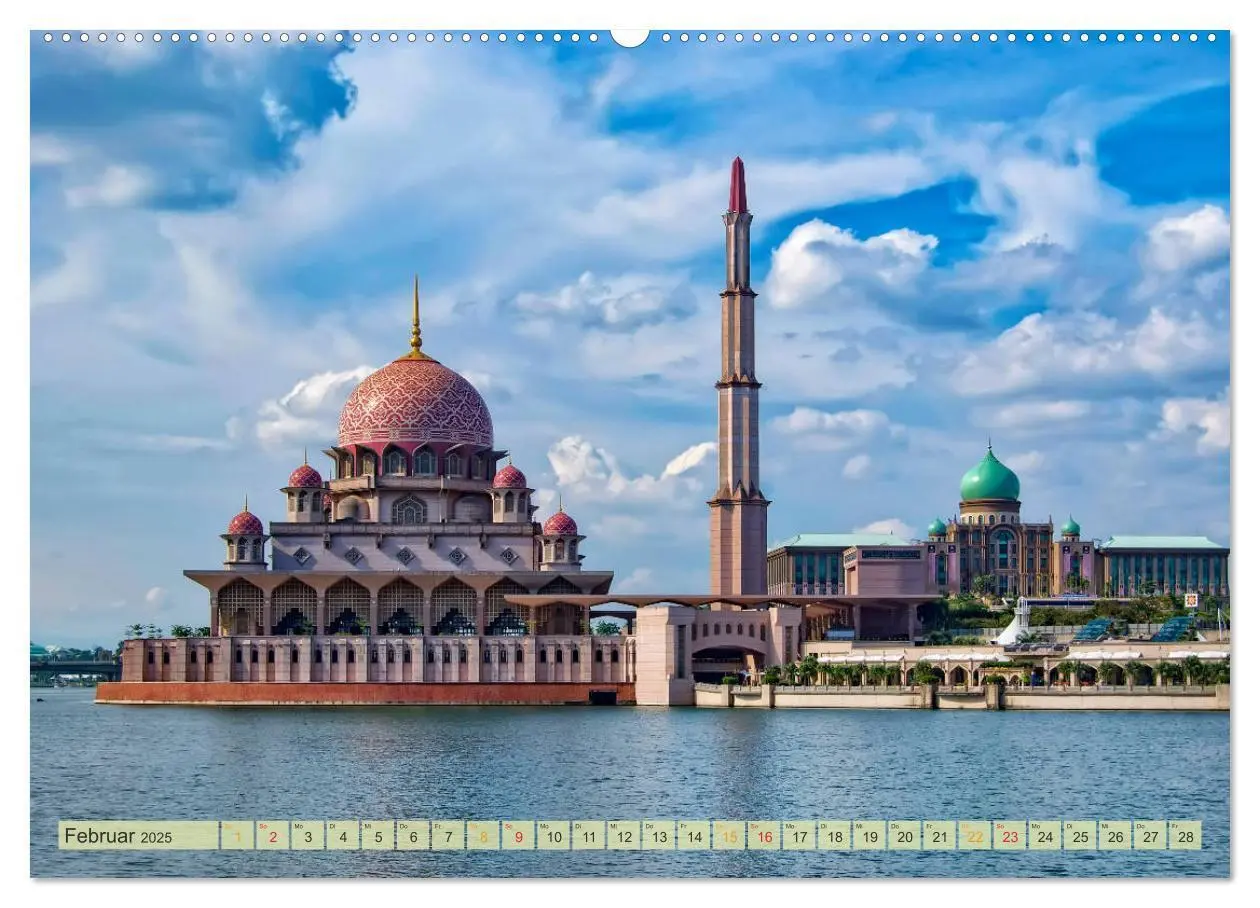Viewport: 1260px width, 908px height.
Task: Select Saturday 8 in the calendar strip
Action: coord(483,835)
